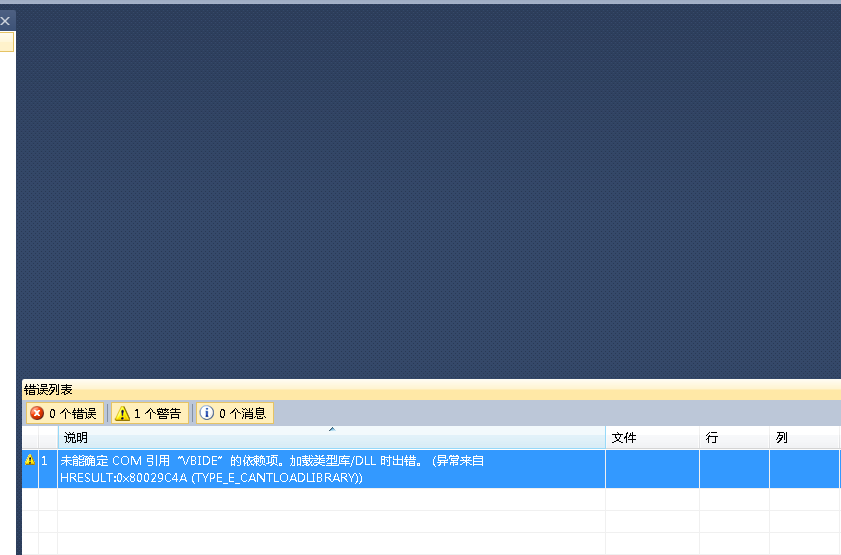841x555 pixels.
Task: Click the row number 1 cell
Action: (48, 469)
